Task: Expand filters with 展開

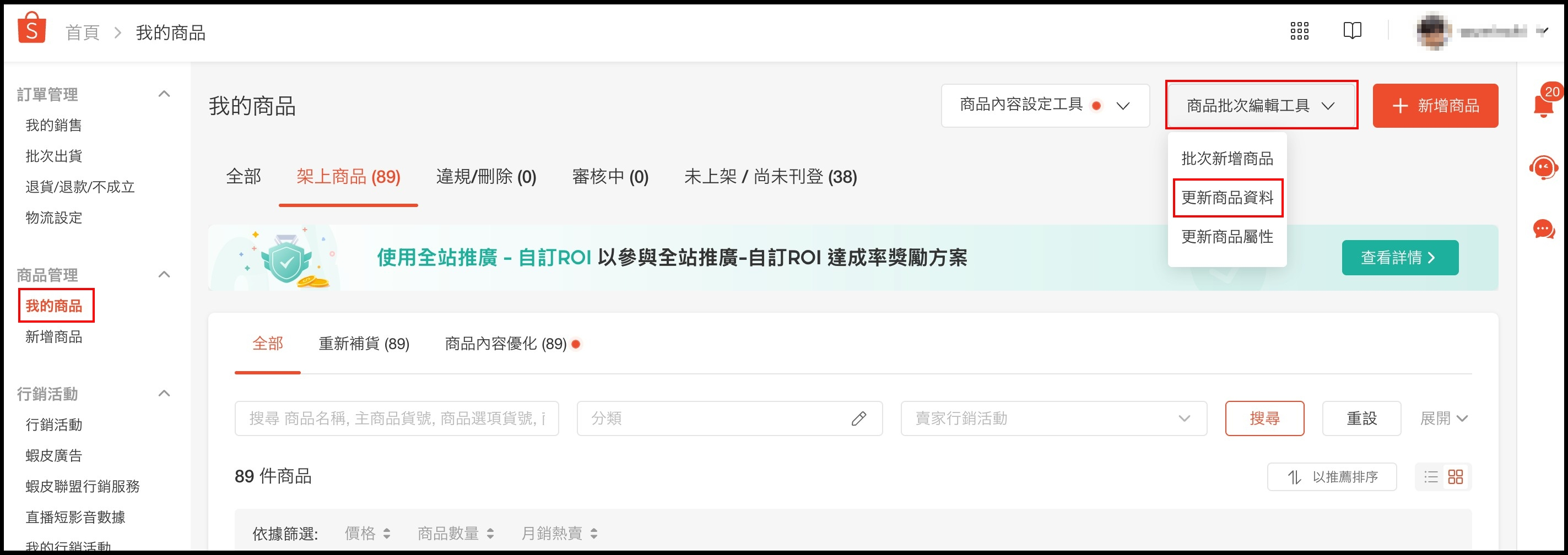Action: point(1443,418)
